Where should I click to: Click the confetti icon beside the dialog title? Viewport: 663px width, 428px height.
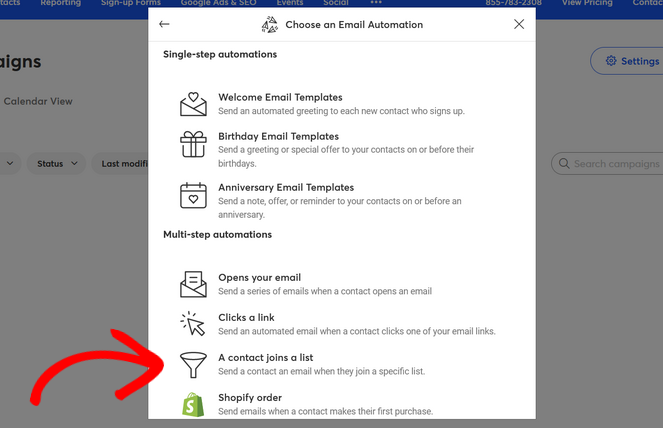click(x=270, y=25)
